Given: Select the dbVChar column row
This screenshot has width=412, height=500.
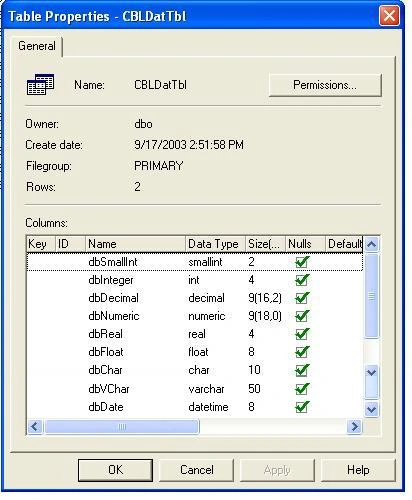Looking at the screenshot, I should (195, 389).
